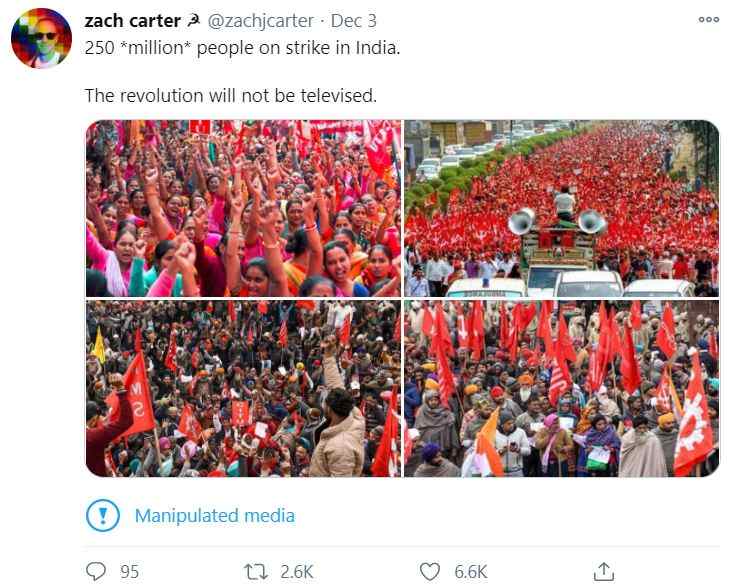Viewport: 729px width, 586px height.
Task: Click the reply speech bubble icon
Action: (x=96, y=571)
